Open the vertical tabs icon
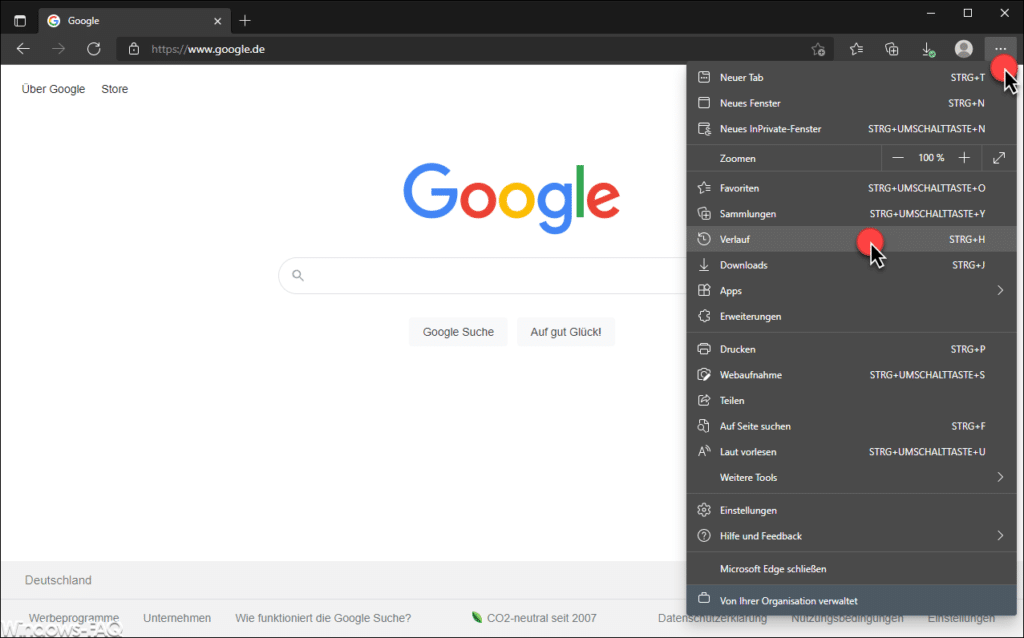Image resolution: width=1024 pixels, height=638 pixels. click(x=20, y=21)
